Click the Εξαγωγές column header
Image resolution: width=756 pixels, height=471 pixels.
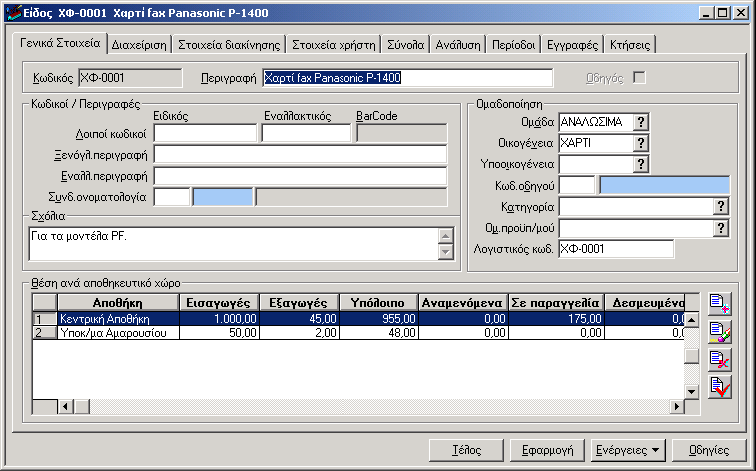299,303
